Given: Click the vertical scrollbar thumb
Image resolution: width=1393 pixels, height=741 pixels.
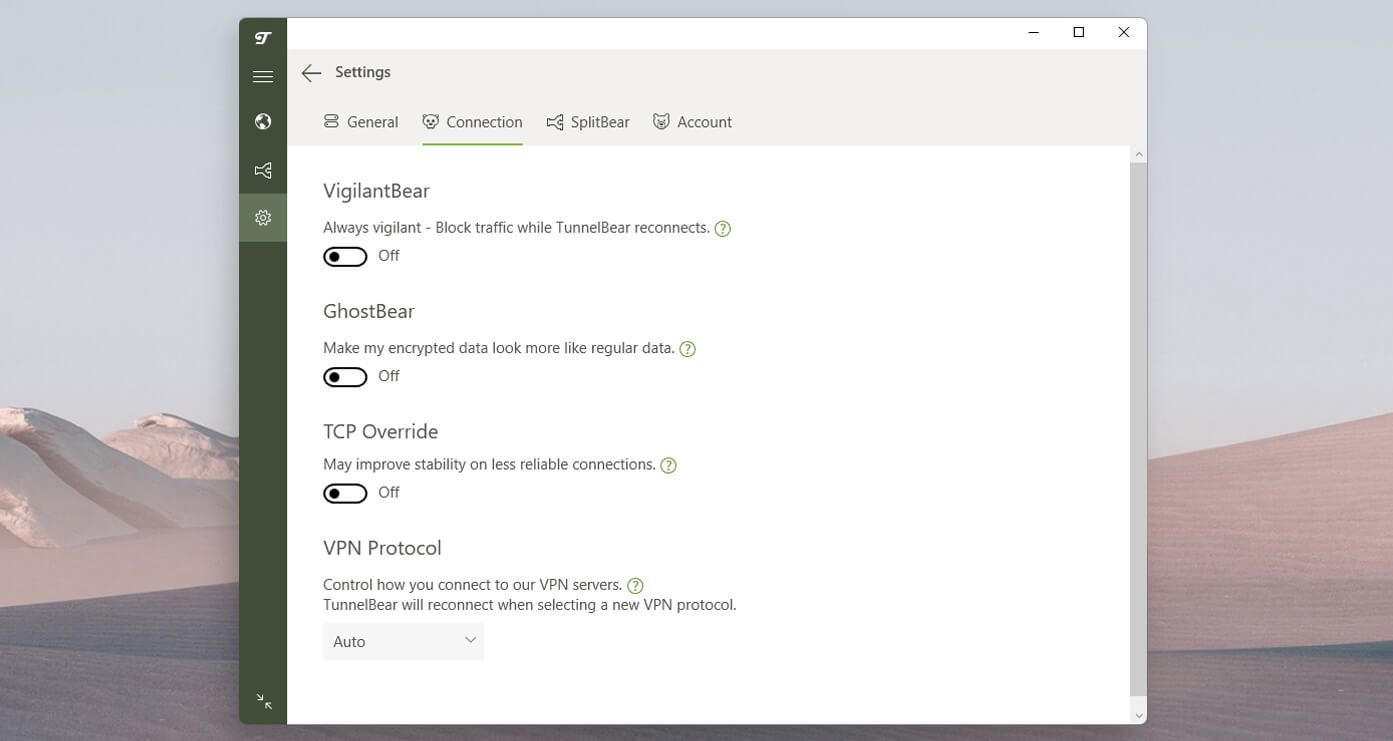Looking at the screenshot, I should click(x=1138, y=428).
